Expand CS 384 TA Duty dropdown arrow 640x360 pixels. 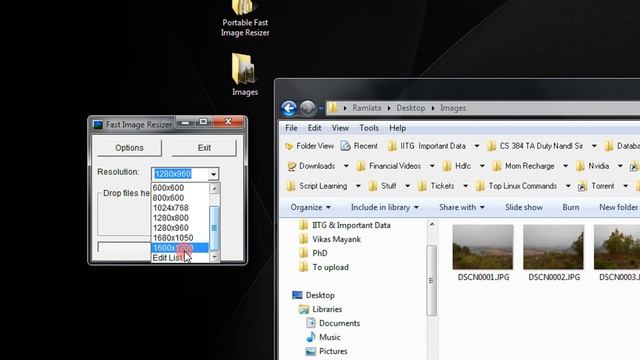tap(594, 146)
